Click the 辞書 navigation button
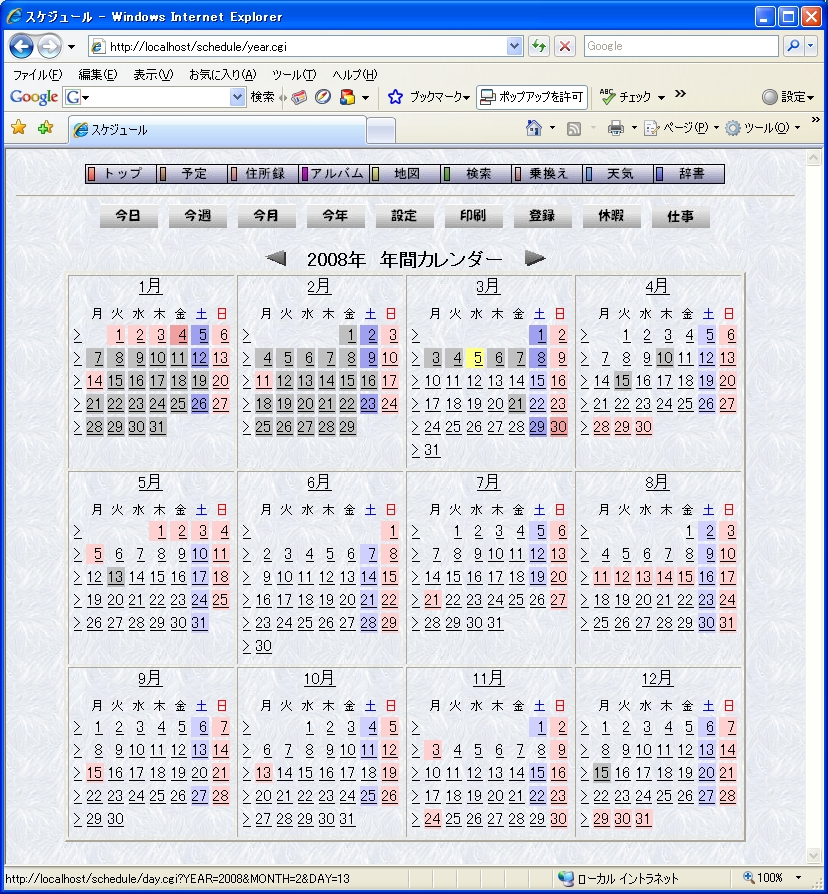The height and width of the screenshot is (894, 828). tap(689, 174)
